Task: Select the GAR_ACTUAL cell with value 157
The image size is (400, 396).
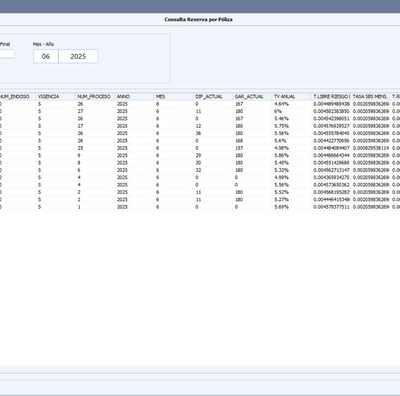Action: click(239, 148)
